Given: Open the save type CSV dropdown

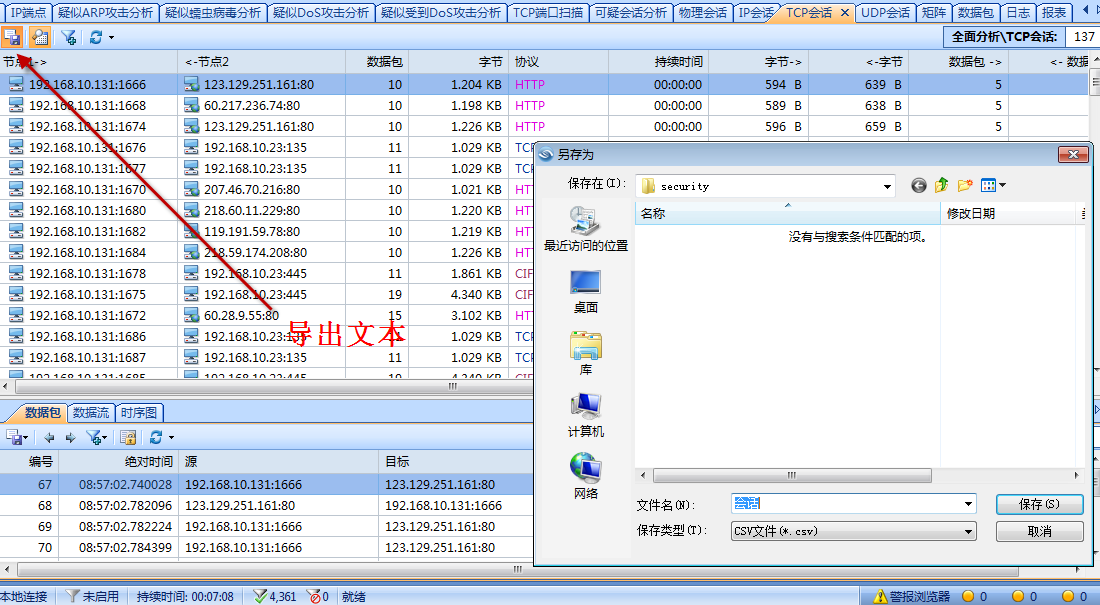Looking at the screenshot, I should 968,532.
